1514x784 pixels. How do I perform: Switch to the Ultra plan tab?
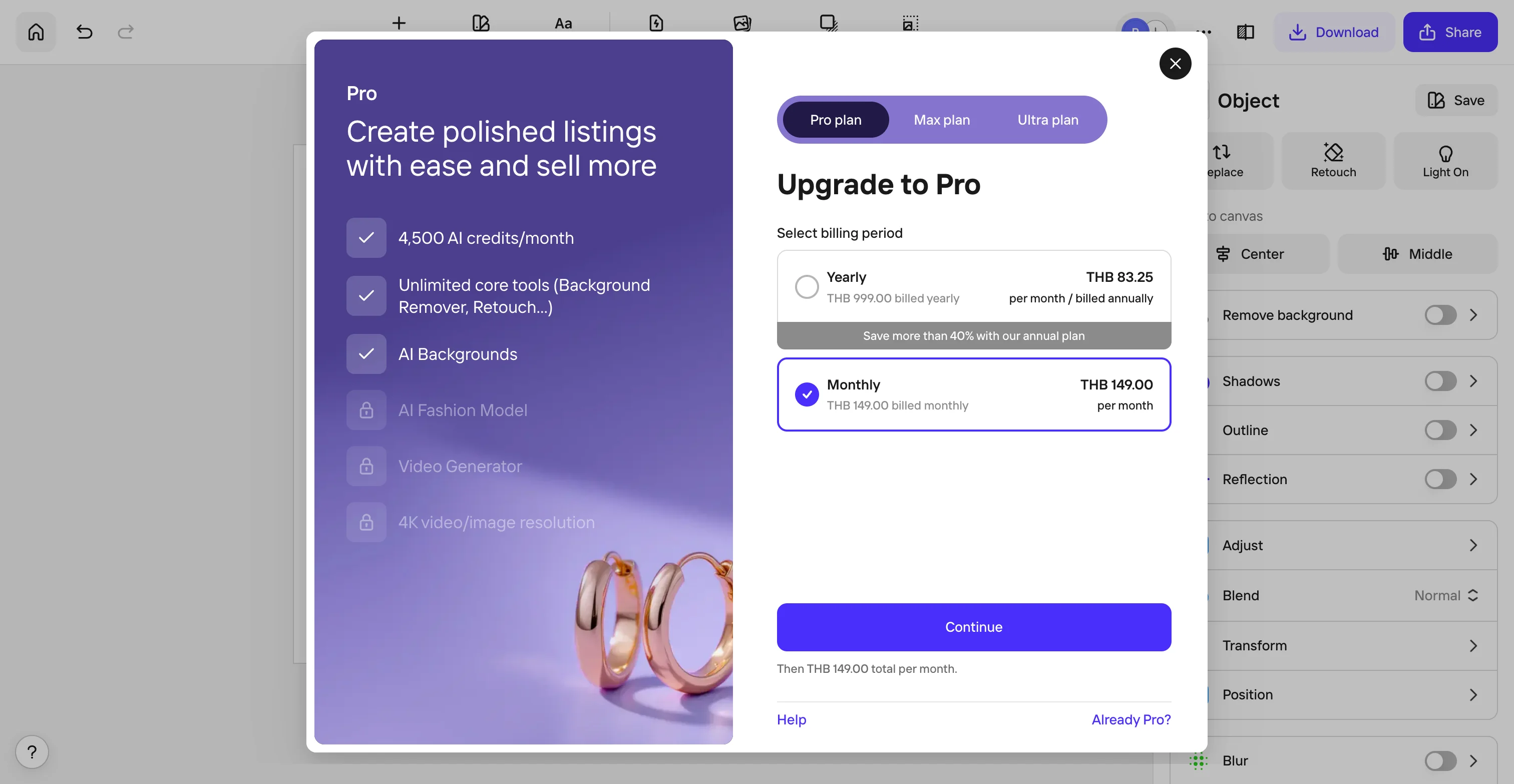click(1047, 119)
